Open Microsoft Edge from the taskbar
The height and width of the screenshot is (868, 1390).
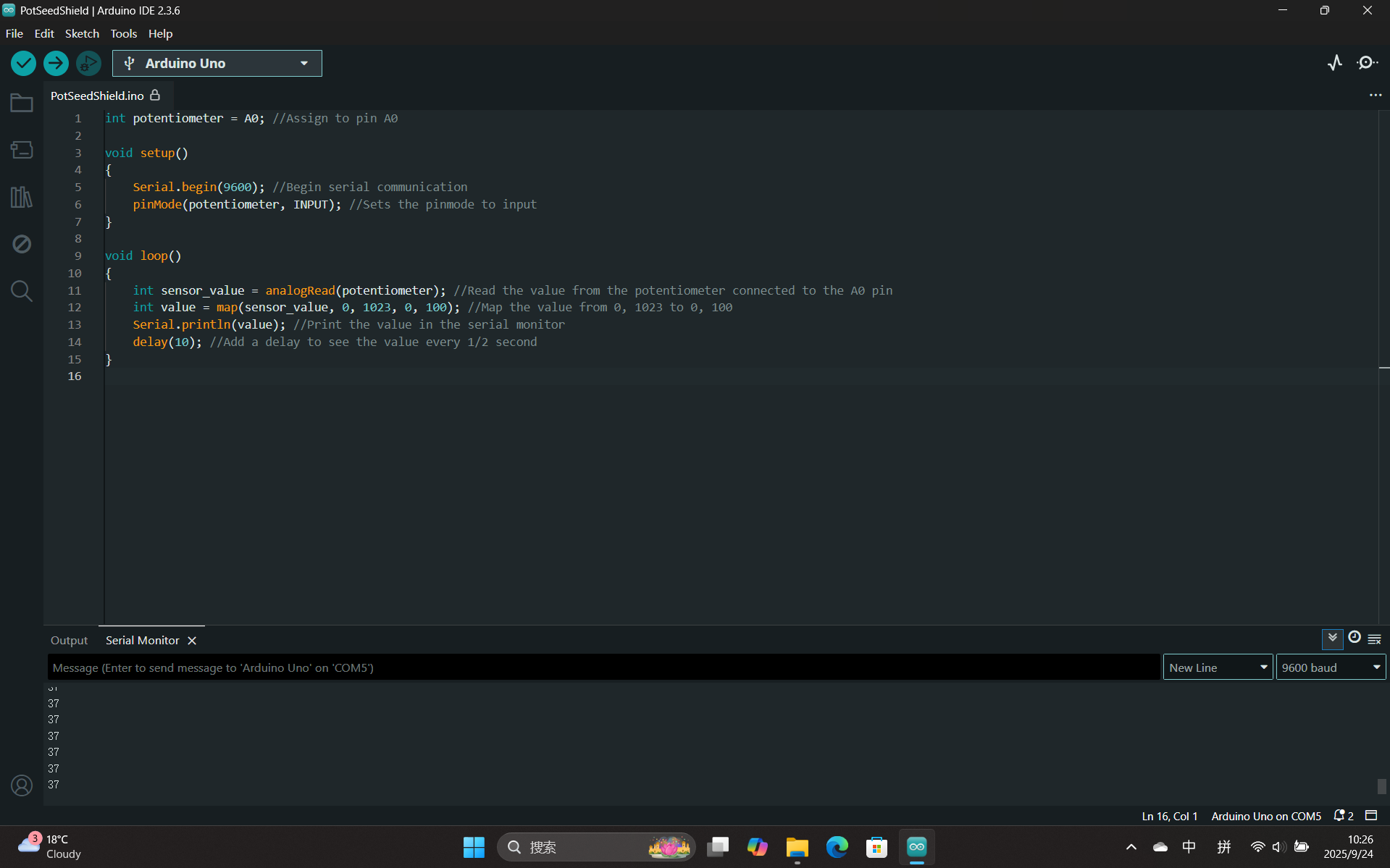837,847
